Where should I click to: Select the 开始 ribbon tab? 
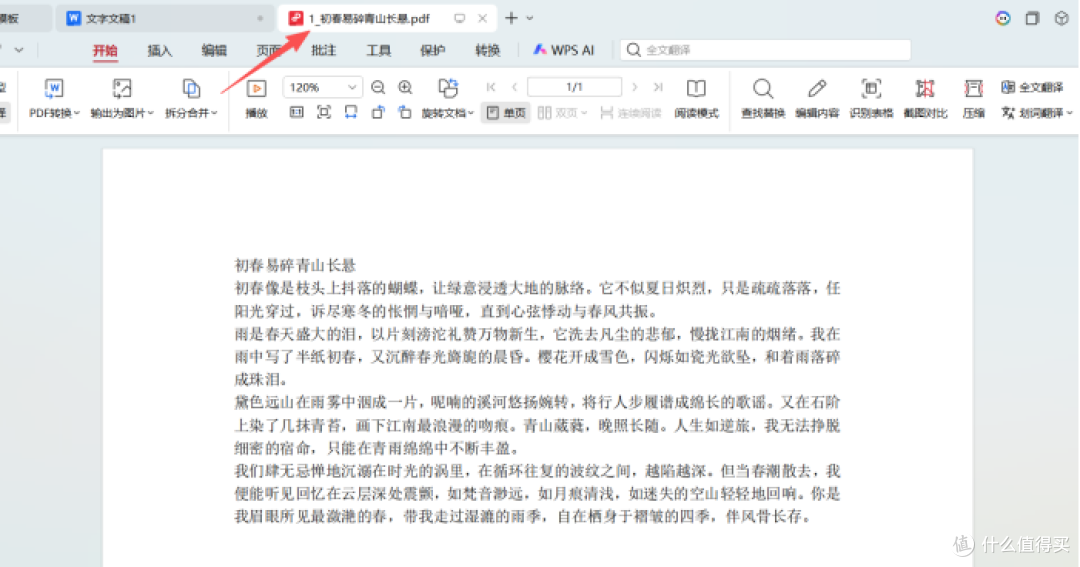(105, 50)
